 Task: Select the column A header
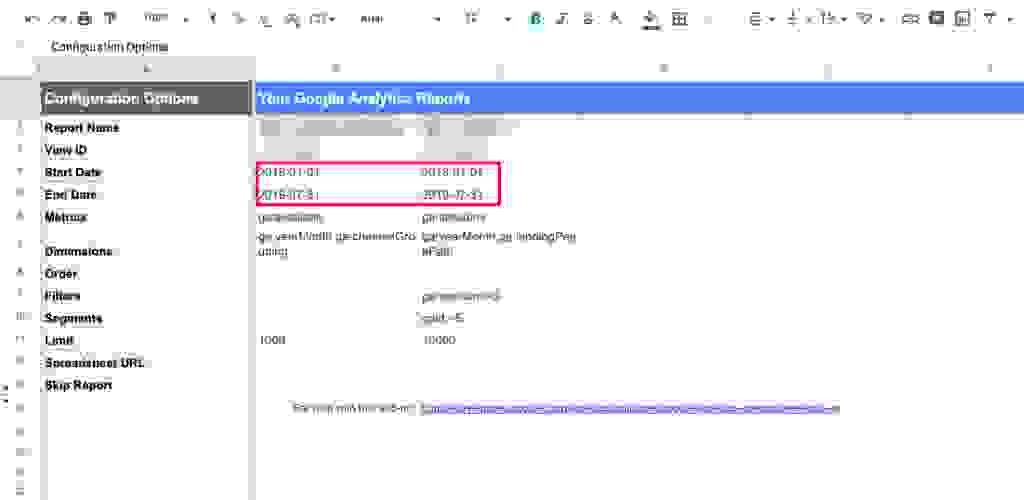coord(145,68)
